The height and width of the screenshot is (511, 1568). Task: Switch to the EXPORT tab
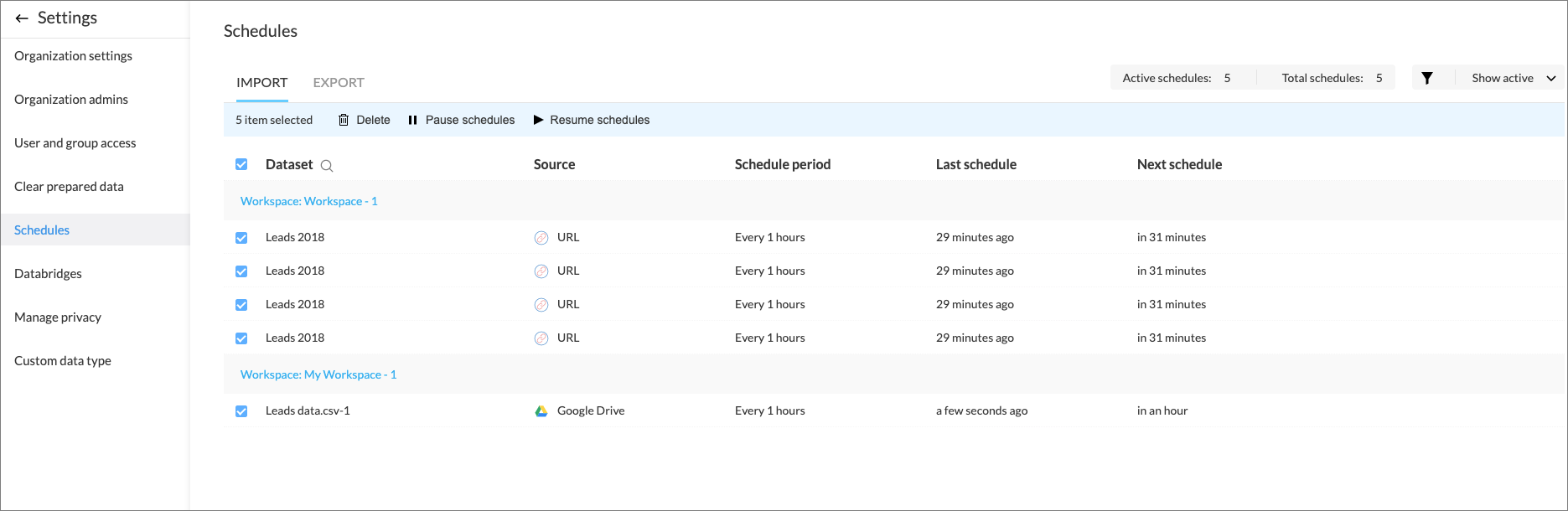pyautogui.click(x=339, y=82)
